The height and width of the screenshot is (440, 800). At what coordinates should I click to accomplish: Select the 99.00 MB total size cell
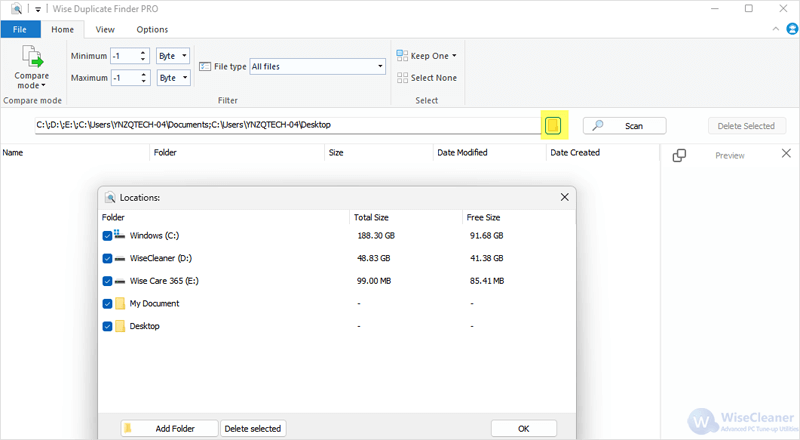(x=374, y=281)
